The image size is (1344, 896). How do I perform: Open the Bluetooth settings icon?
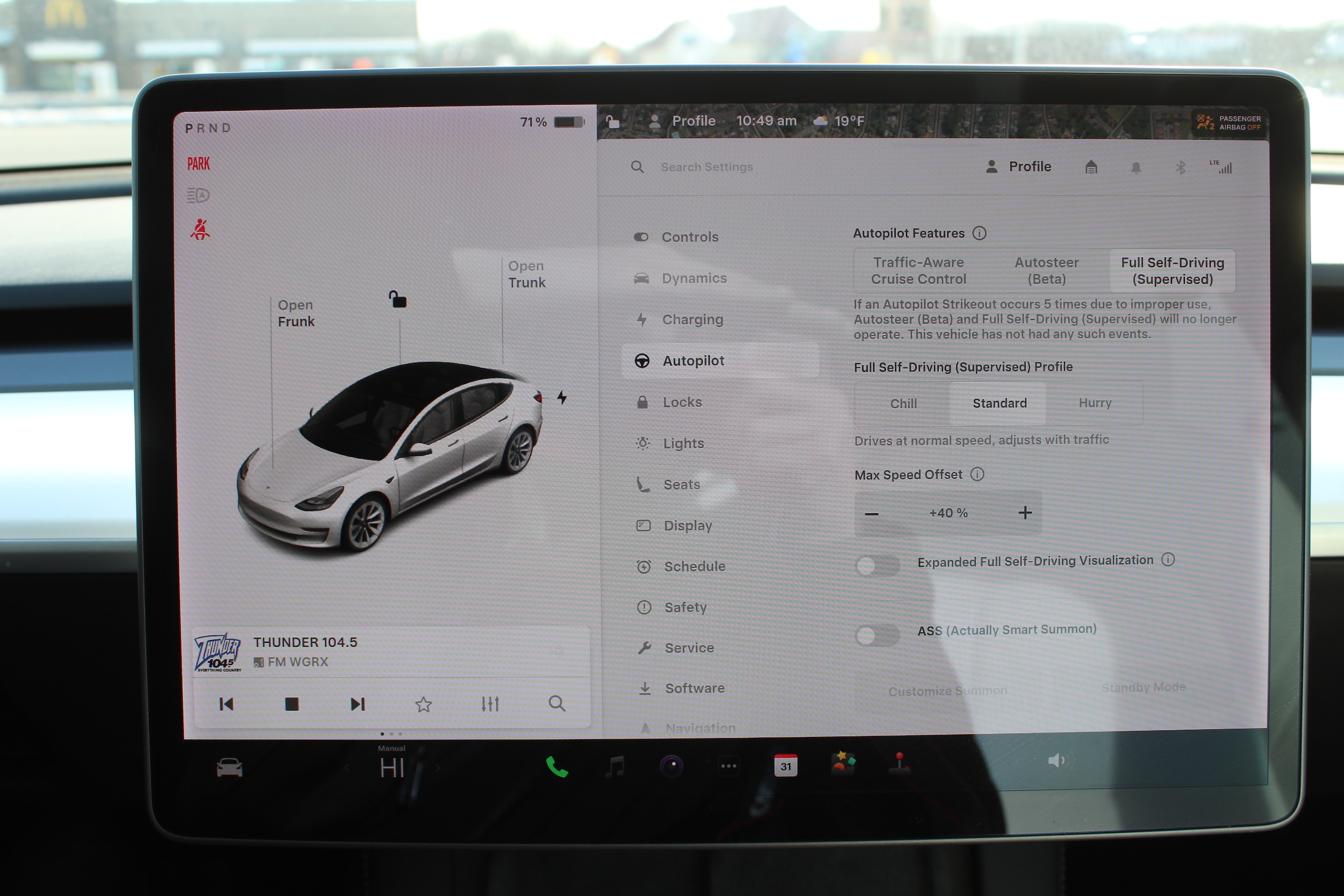pos(1180,167)
